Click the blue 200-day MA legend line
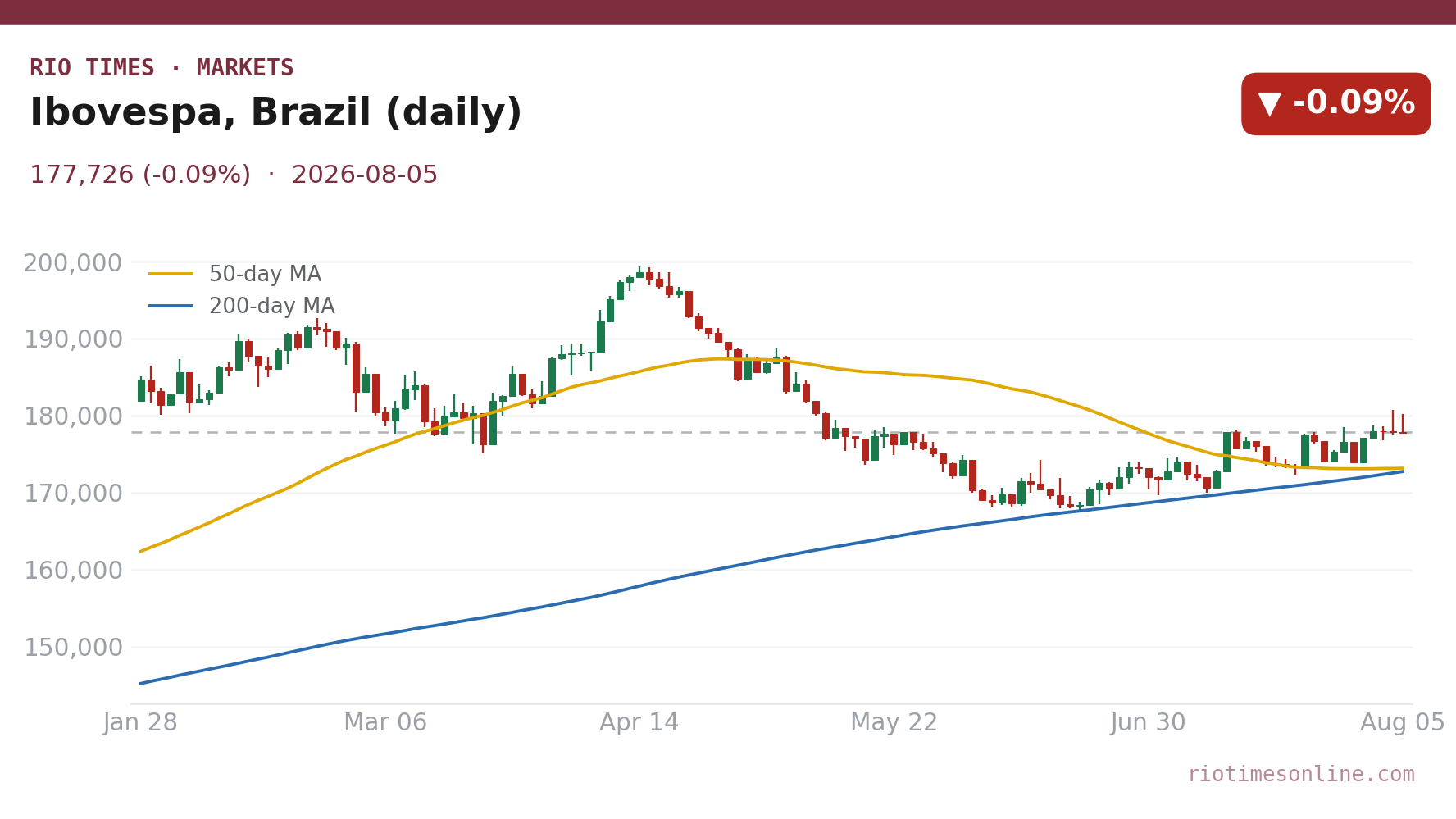 pos(171,307)
